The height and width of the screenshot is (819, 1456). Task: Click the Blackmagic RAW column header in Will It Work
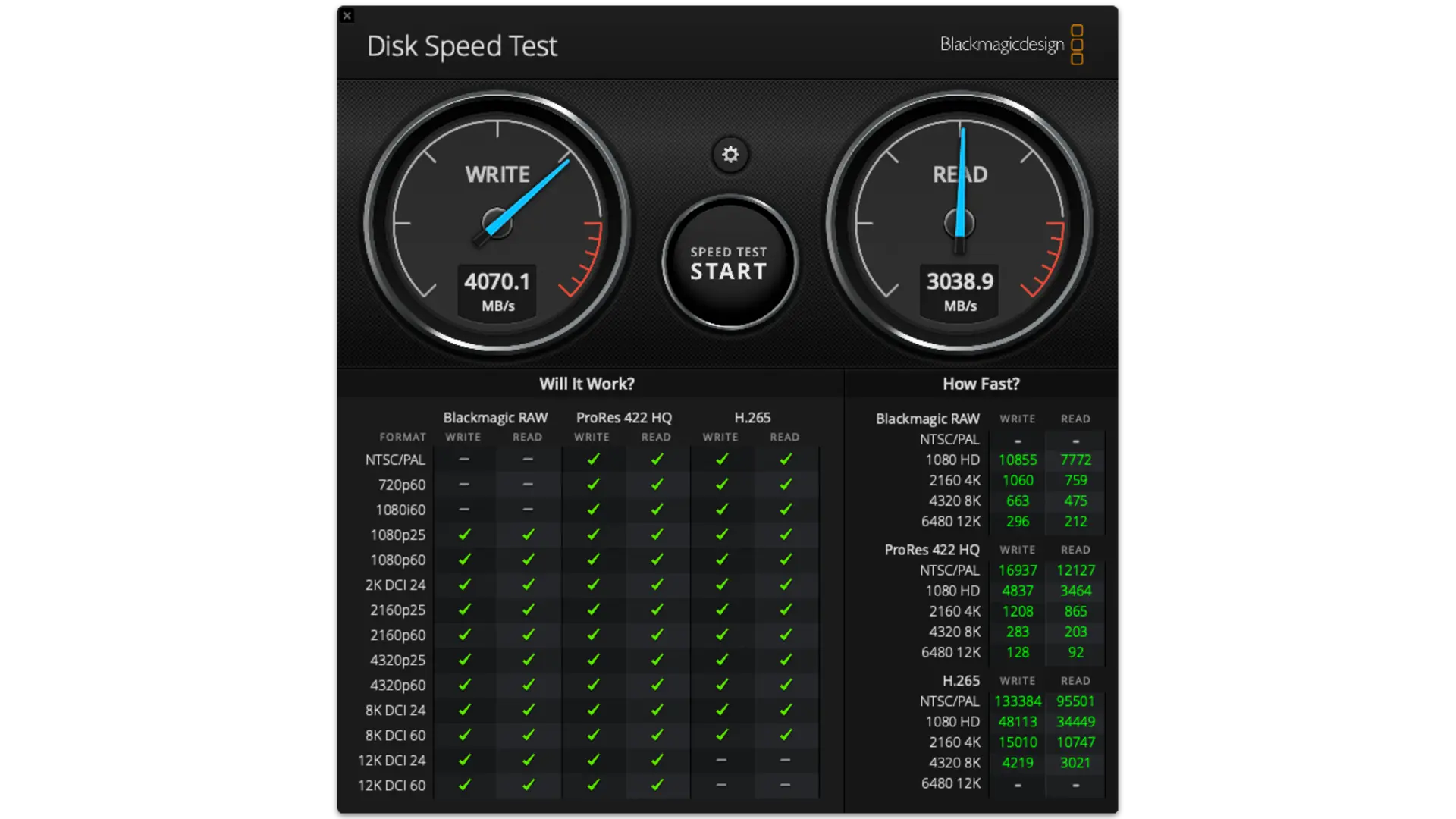(x=495, y=418)
